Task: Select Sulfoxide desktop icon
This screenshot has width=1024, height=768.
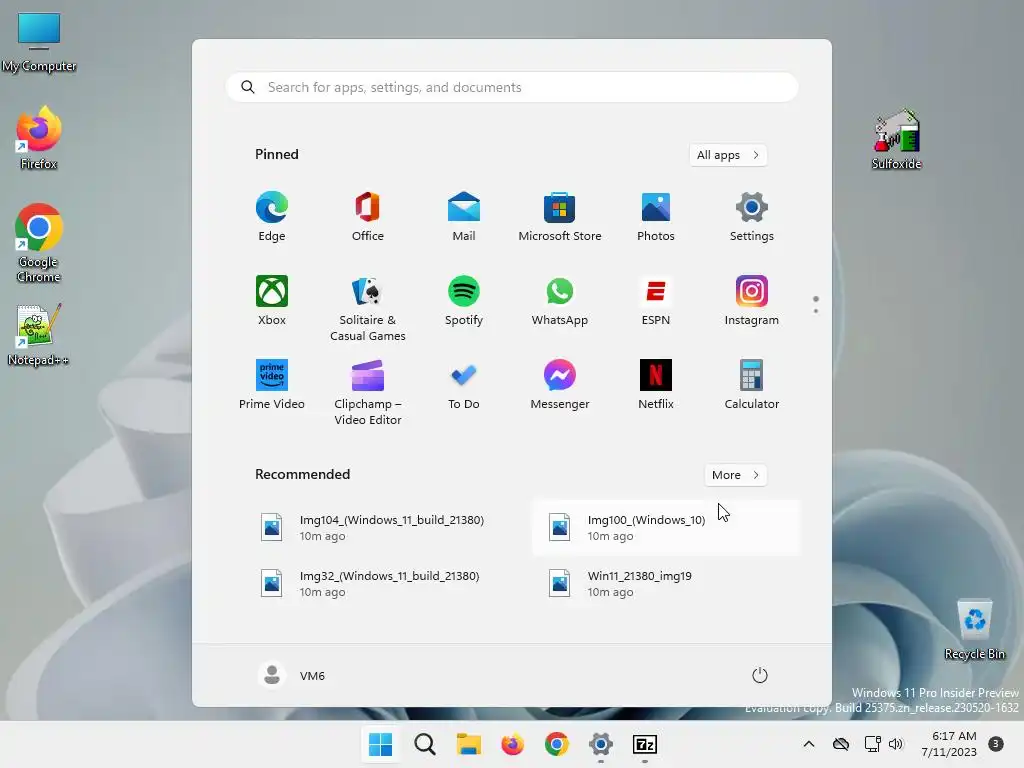Action: [897, 140]
